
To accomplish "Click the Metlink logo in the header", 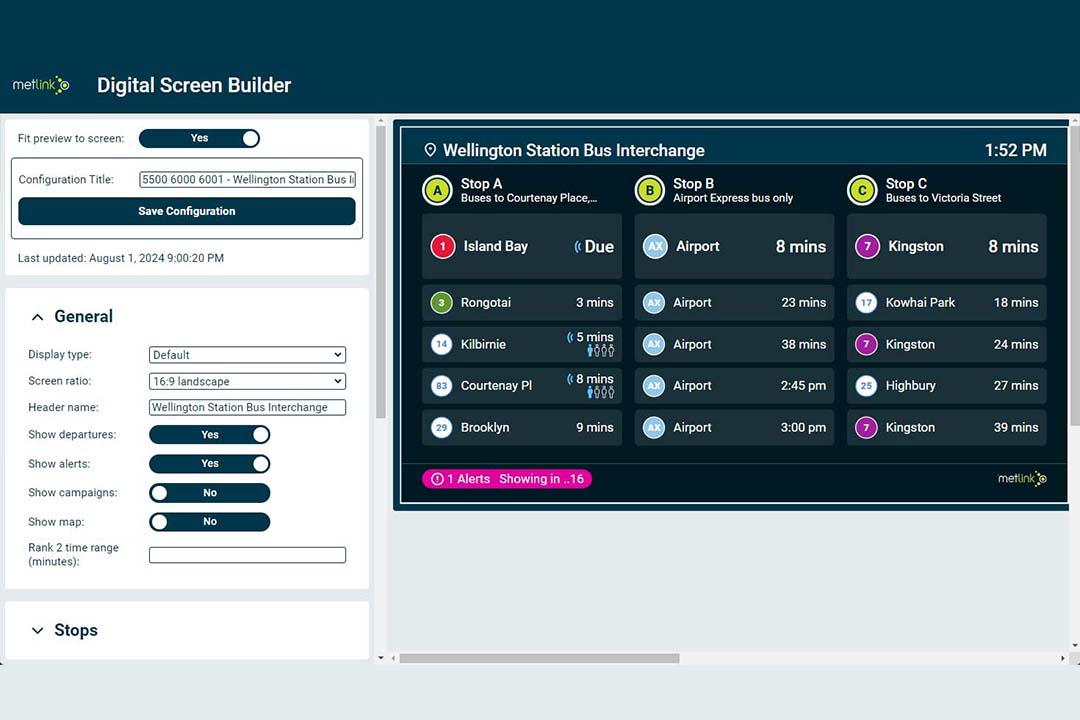I will 41,85.
